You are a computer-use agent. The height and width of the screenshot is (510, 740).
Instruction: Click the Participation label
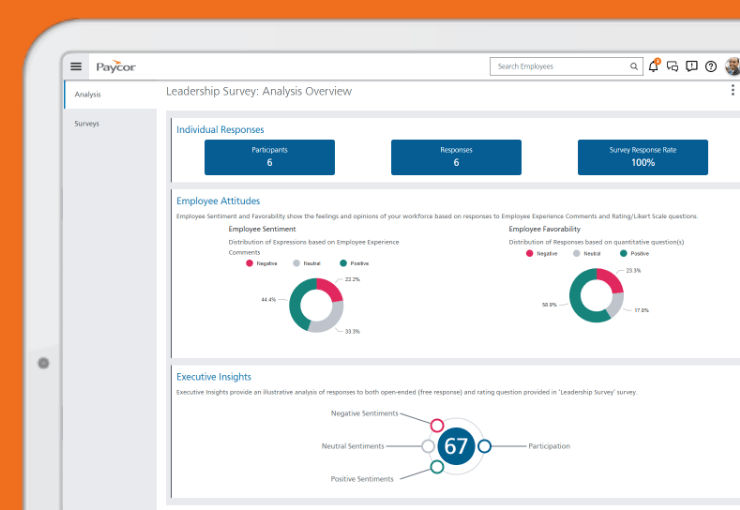549,446
